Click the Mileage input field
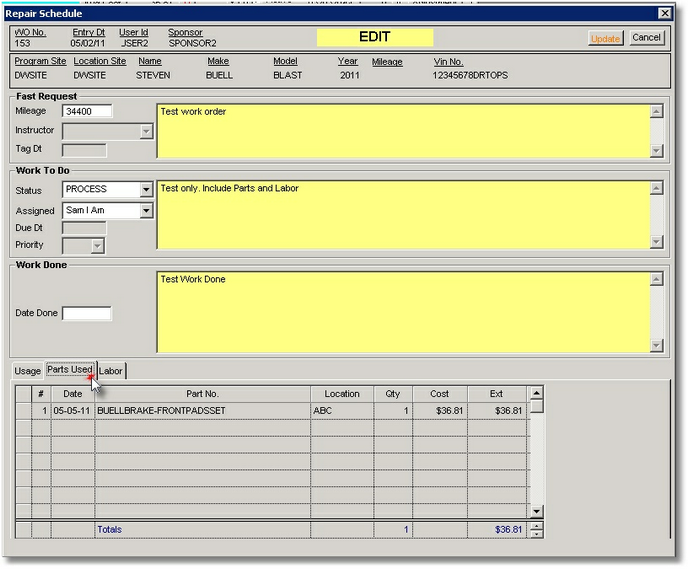688x569 pixels. coord(87,111)
